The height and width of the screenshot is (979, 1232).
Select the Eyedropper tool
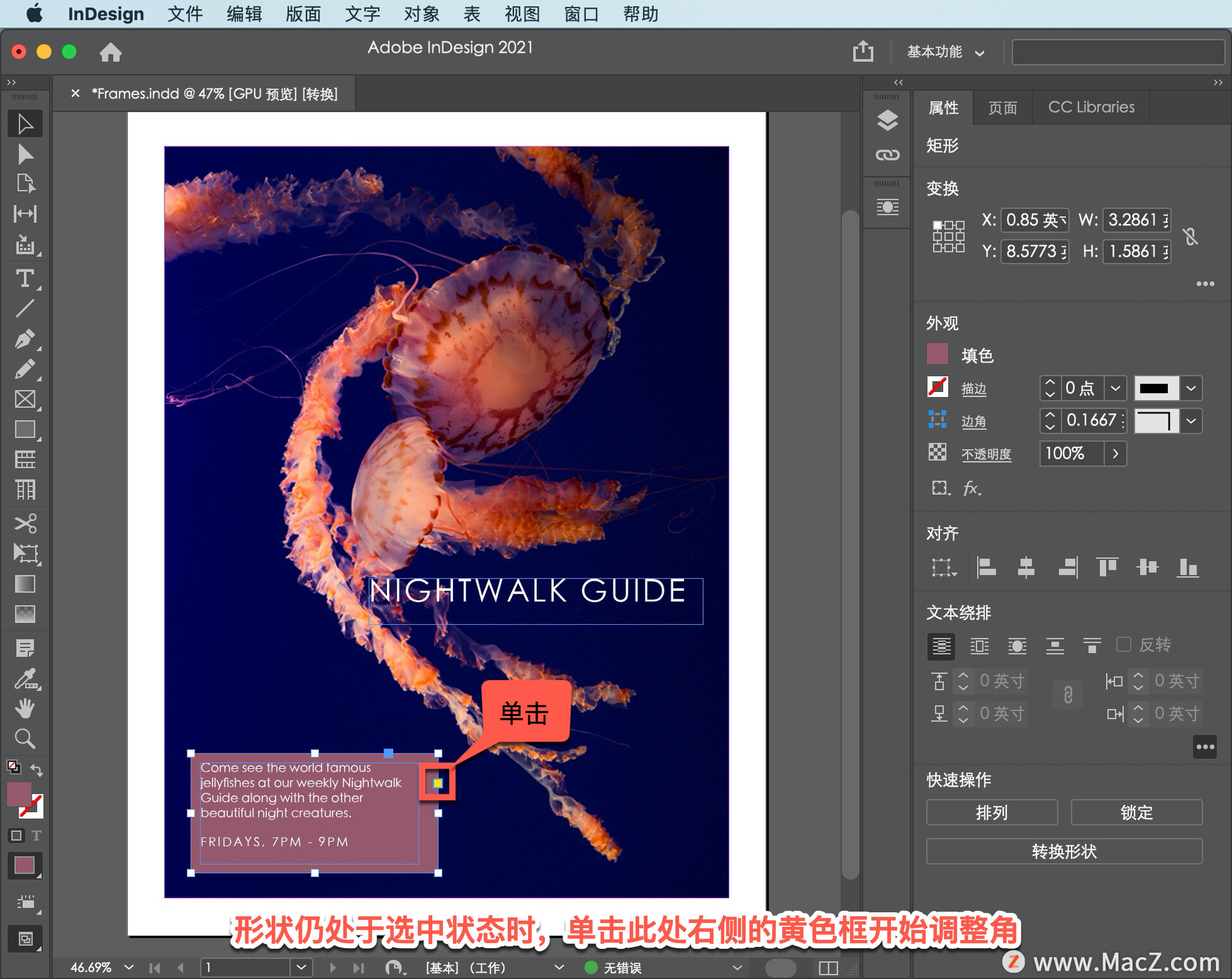[25, 679]
